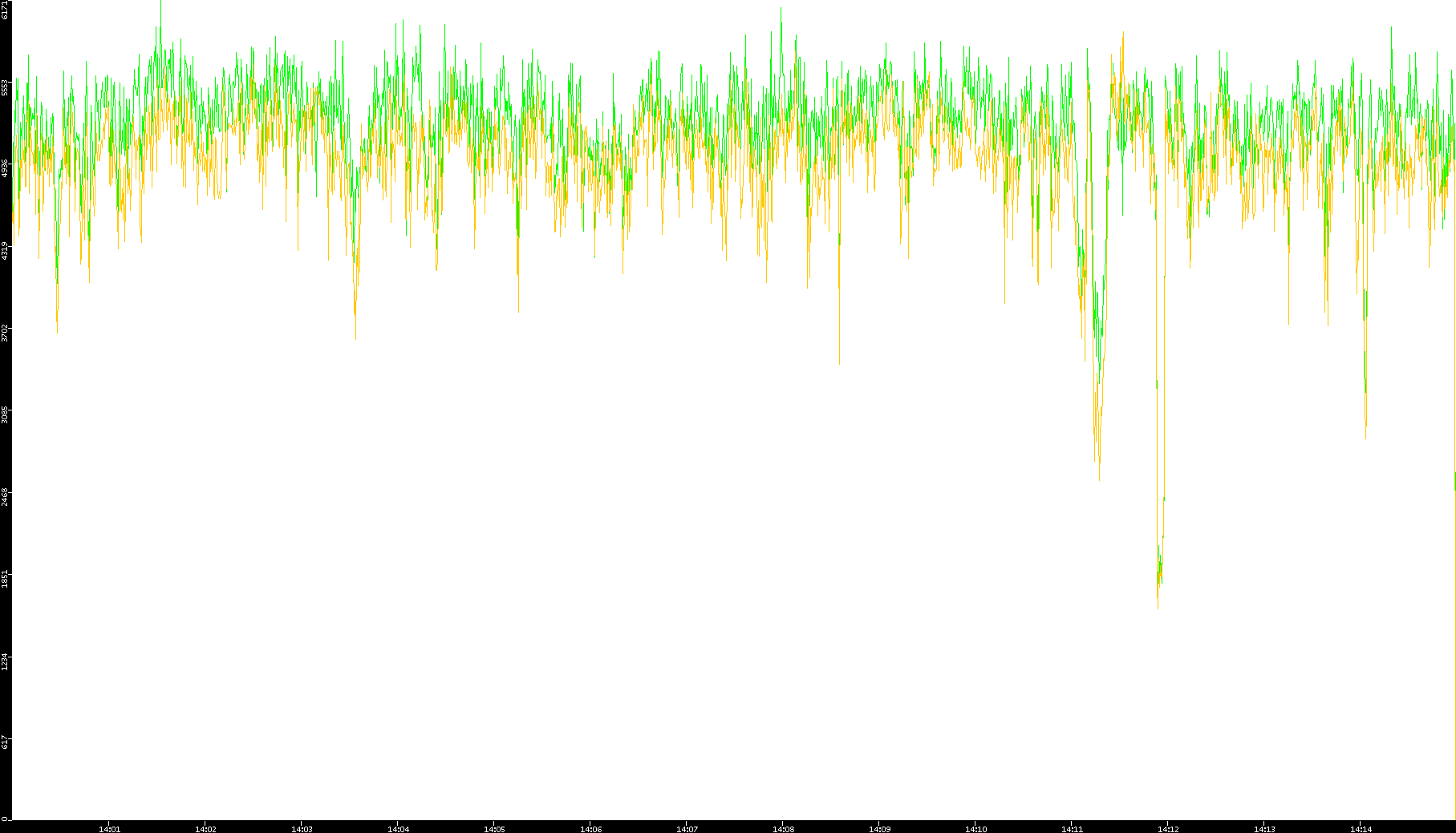Click the 2468 vertical axis label
The image size is (1456, 833).
tap(6, 498)
